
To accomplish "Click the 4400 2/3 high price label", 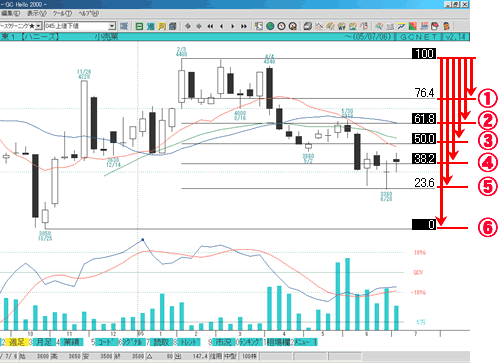I will [x=182, y=51].
